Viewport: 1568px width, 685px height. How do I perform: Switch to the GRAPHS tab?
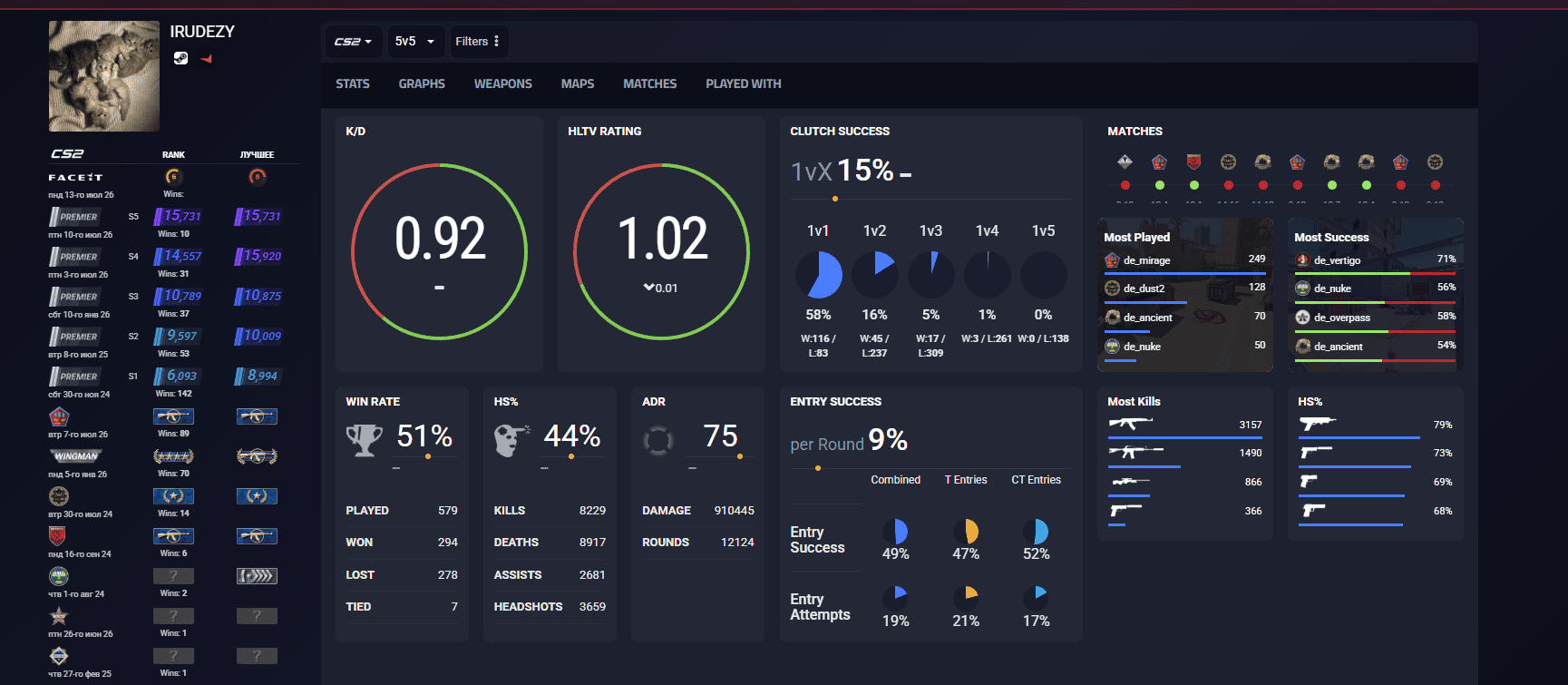(422, 83)
